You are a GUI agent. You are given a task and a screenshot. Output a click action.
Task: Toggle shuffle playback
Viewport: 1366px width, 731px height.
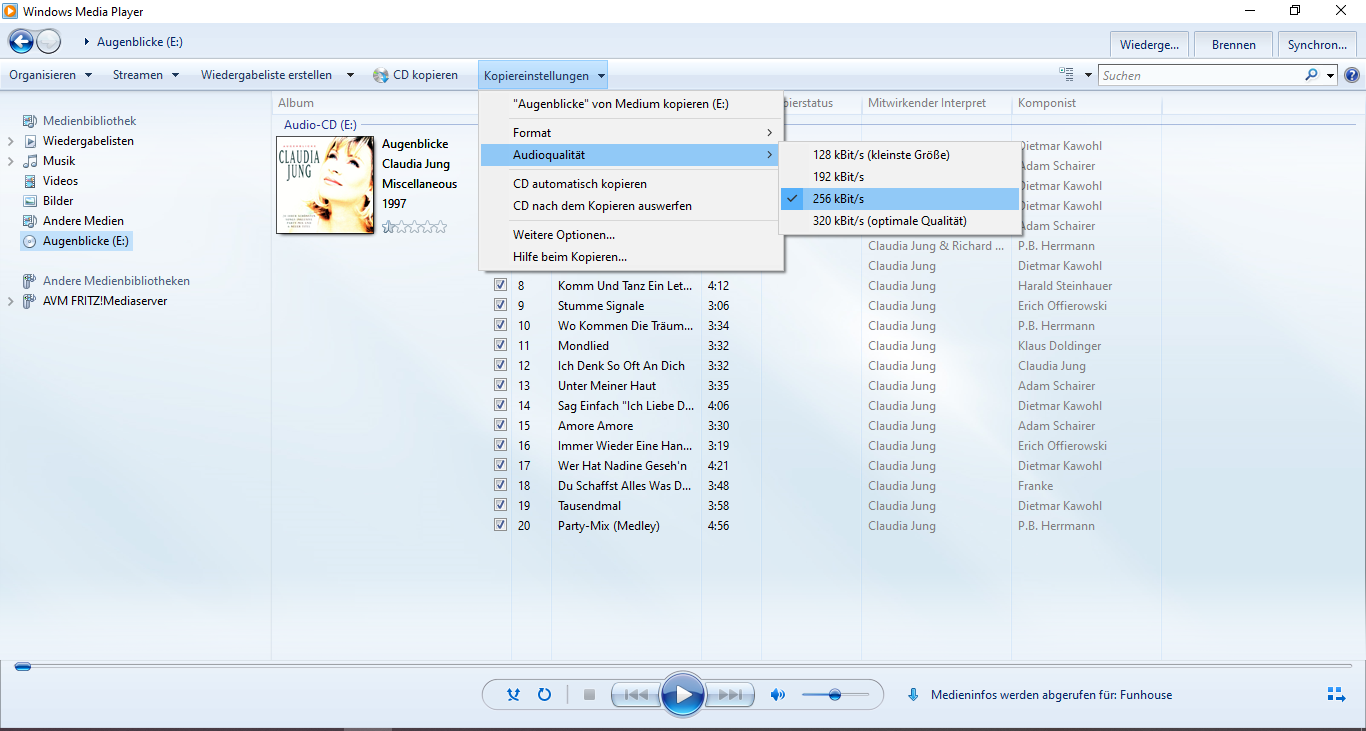tap(513, 694)
